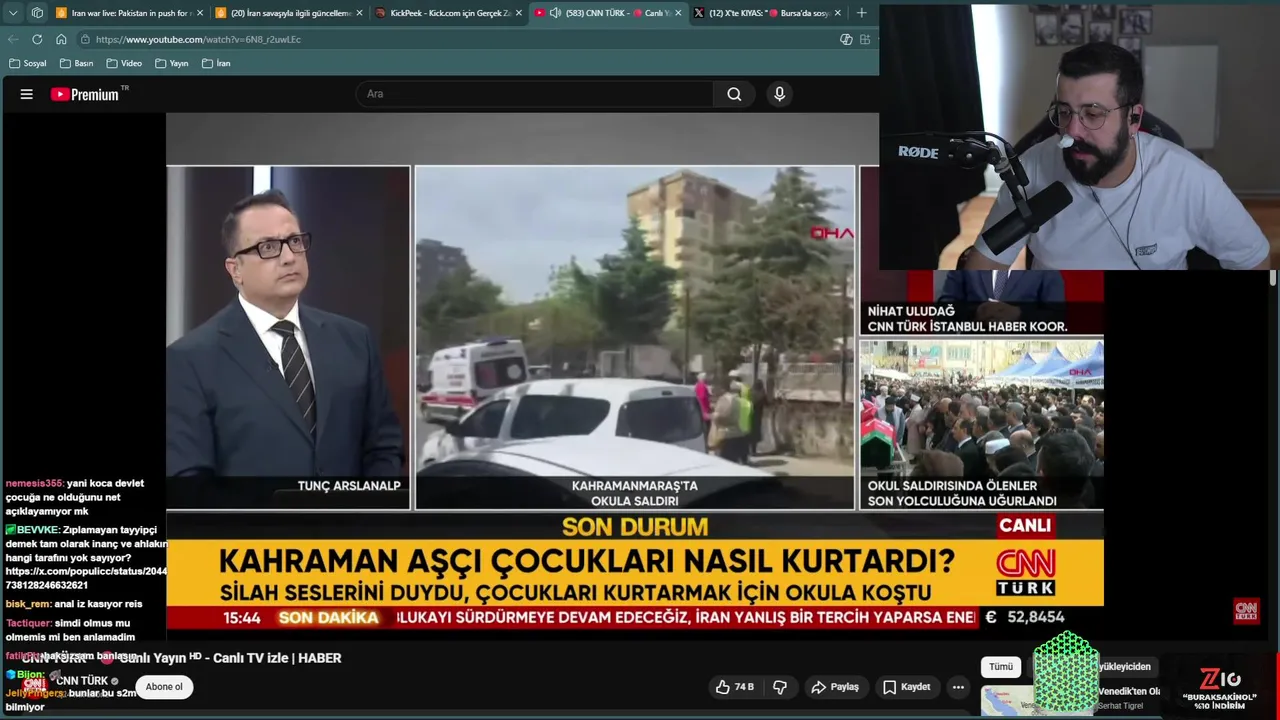Open the CNN TÜRK channel name link
1280x720 pixels.
[x=82, y=681]
